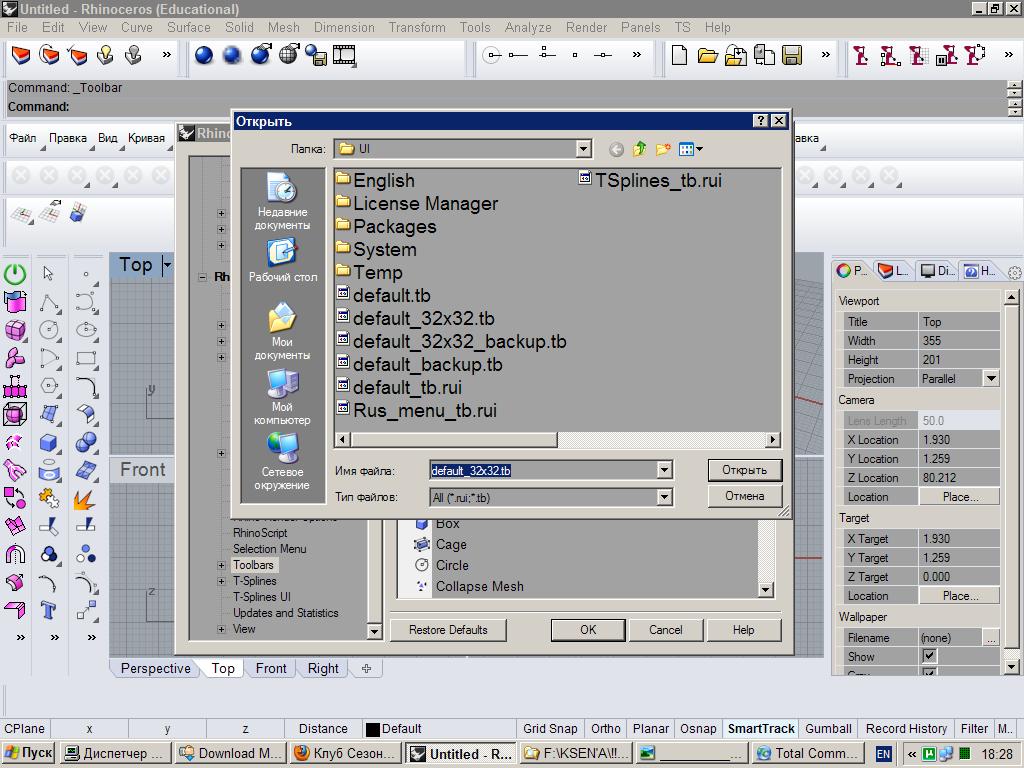Click the filmstrip animation toolbar icon

[344, 56]
